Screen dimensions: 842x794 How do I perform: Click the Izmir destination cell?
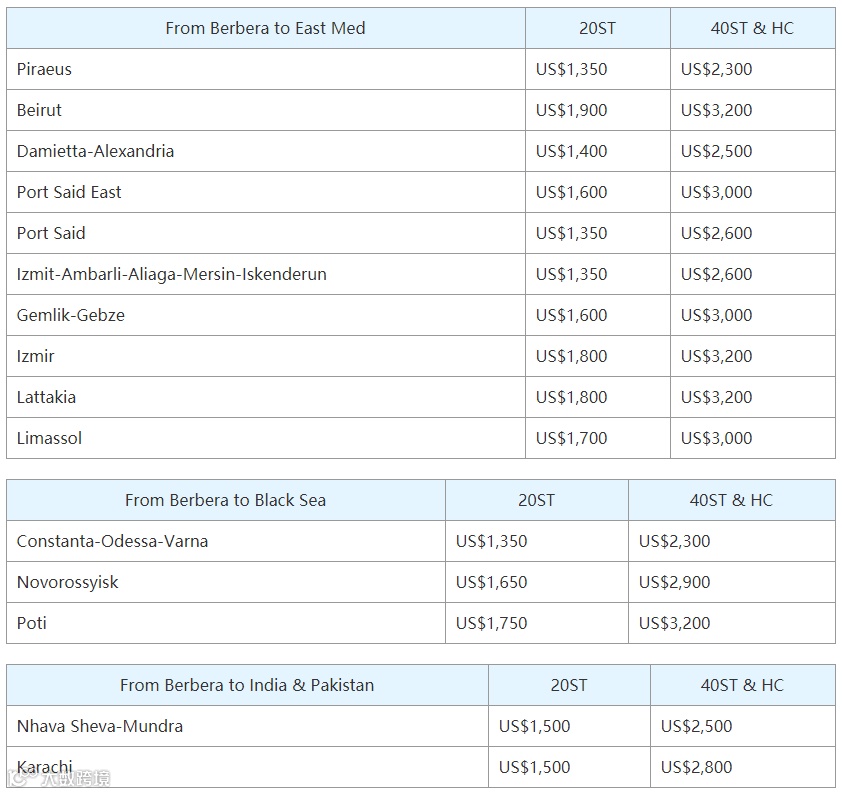(266, 356)
